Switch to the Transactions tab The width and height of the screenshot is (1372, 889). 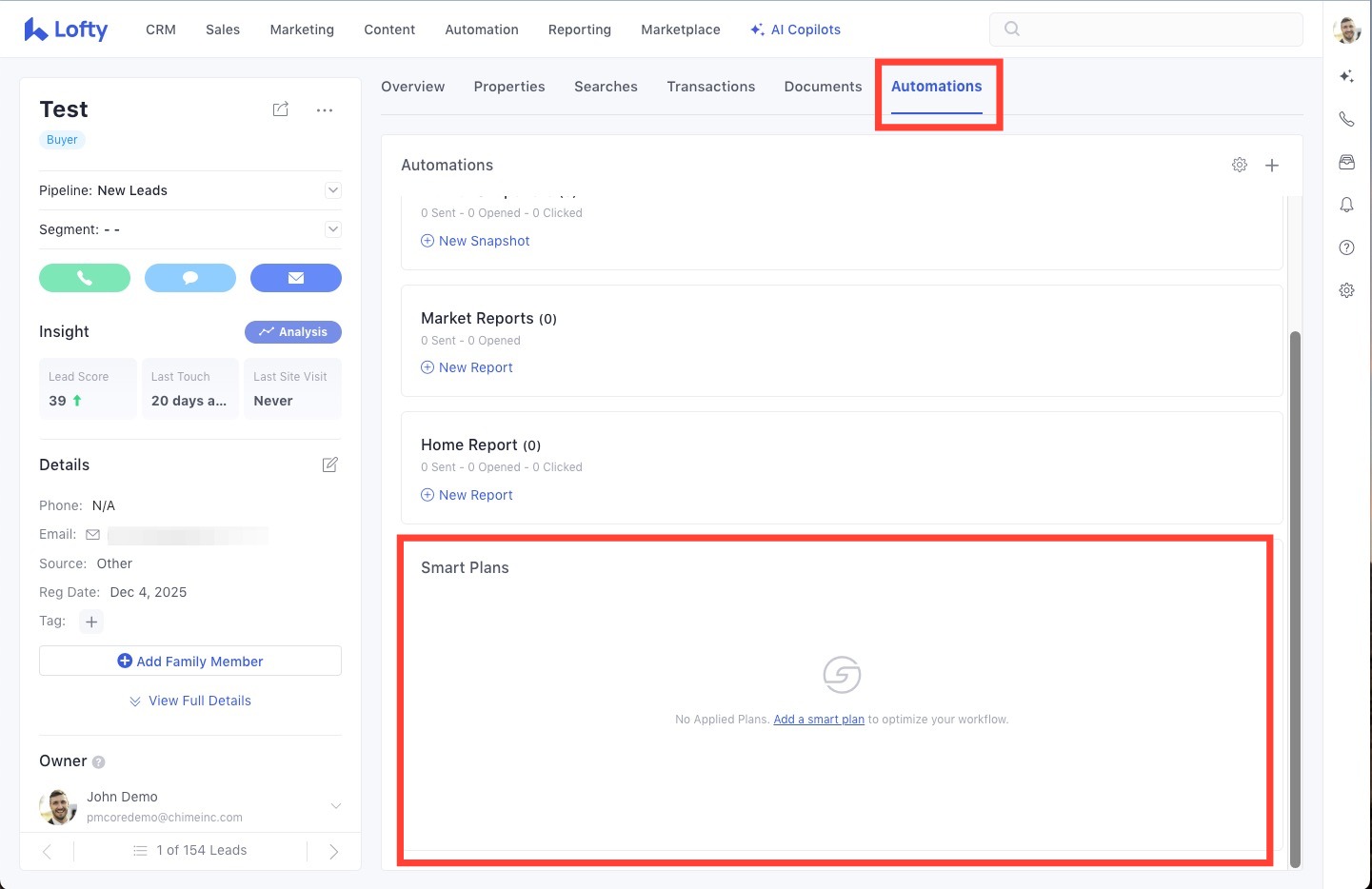click(x=710, y=87)
